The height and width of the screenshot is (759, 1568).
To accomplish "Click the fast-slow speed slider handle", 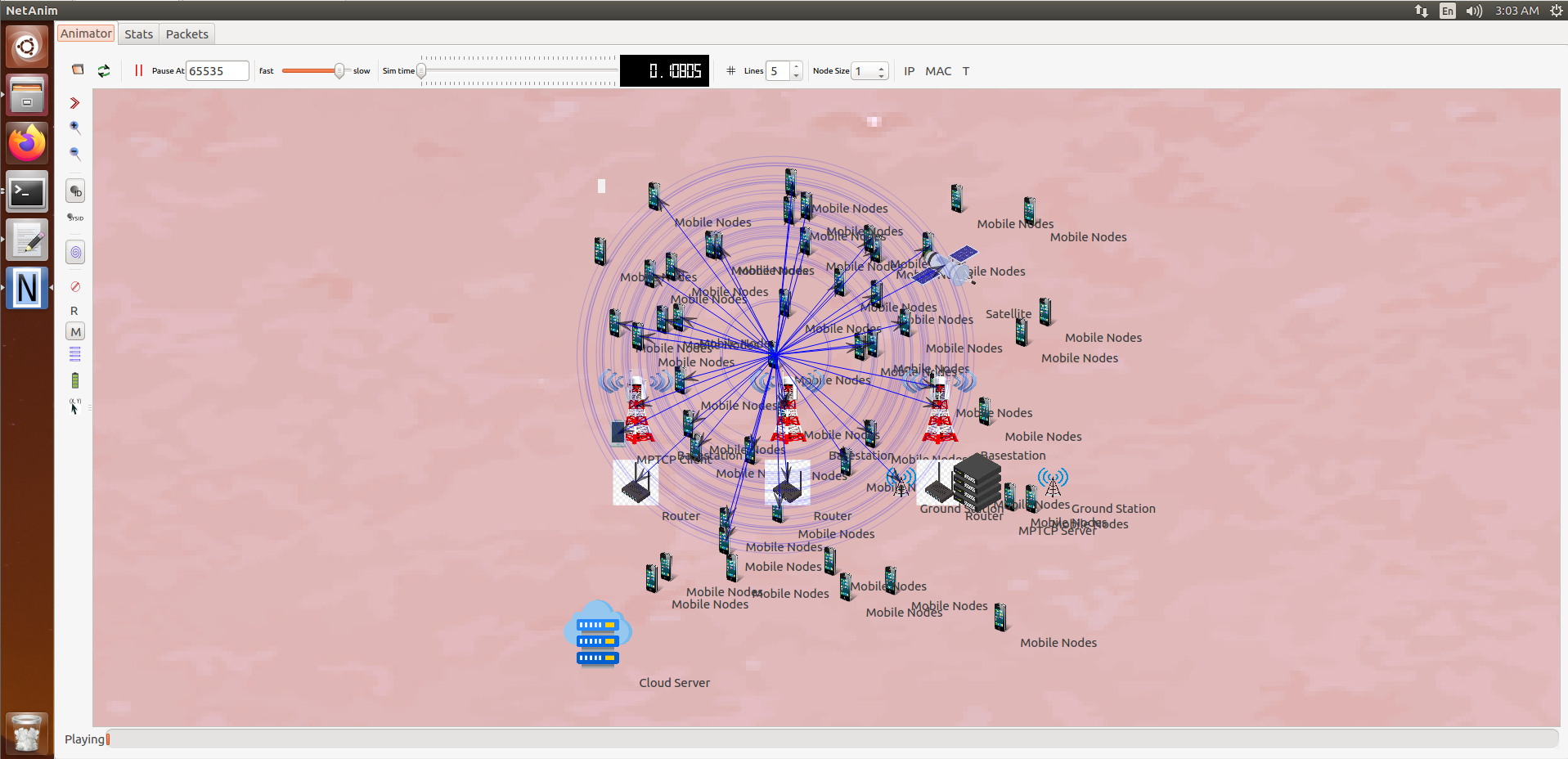I will pyautogui.click(x=339, y=71).
